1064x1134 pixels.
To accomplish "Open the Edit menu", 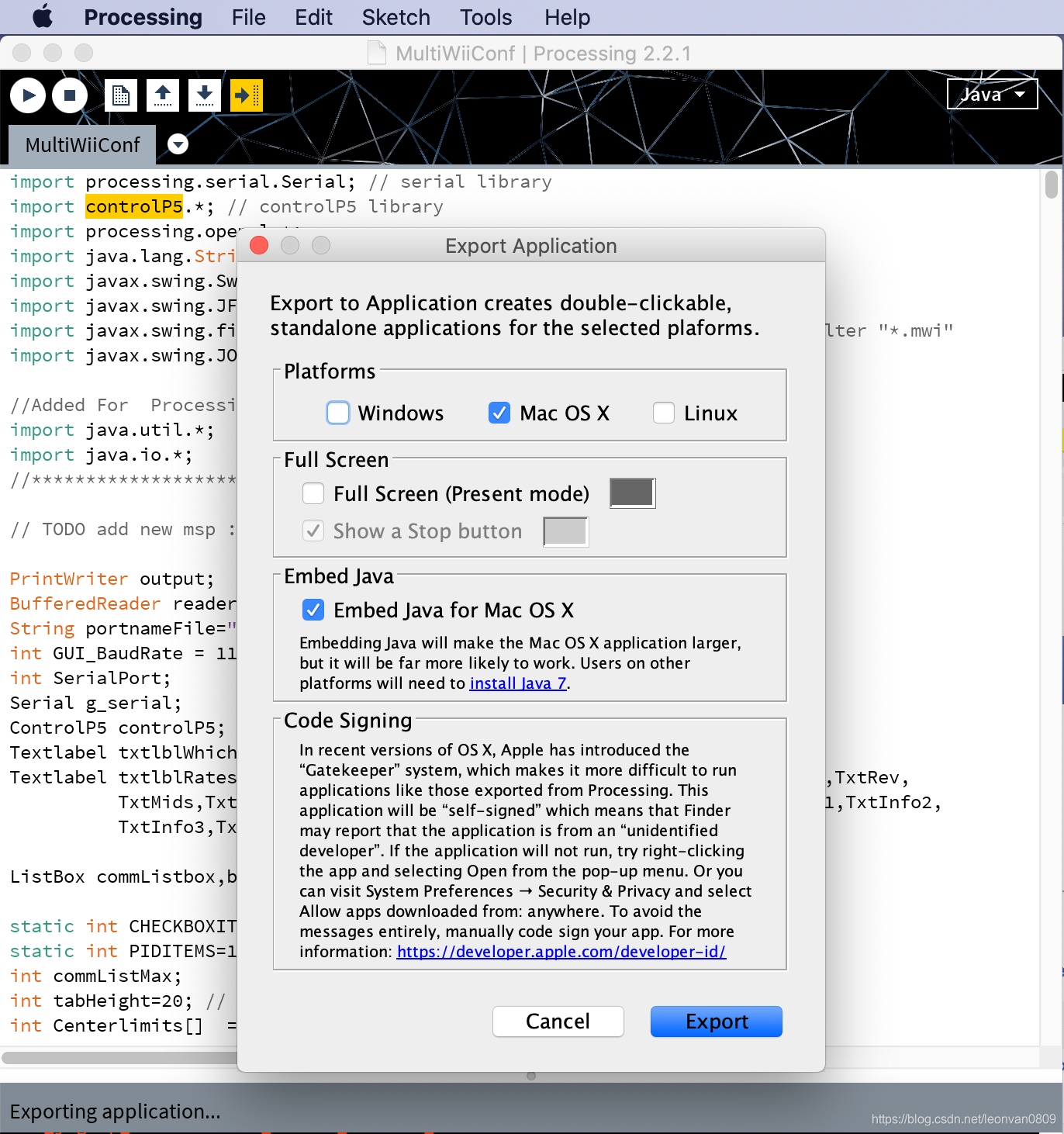I will 313,17.
